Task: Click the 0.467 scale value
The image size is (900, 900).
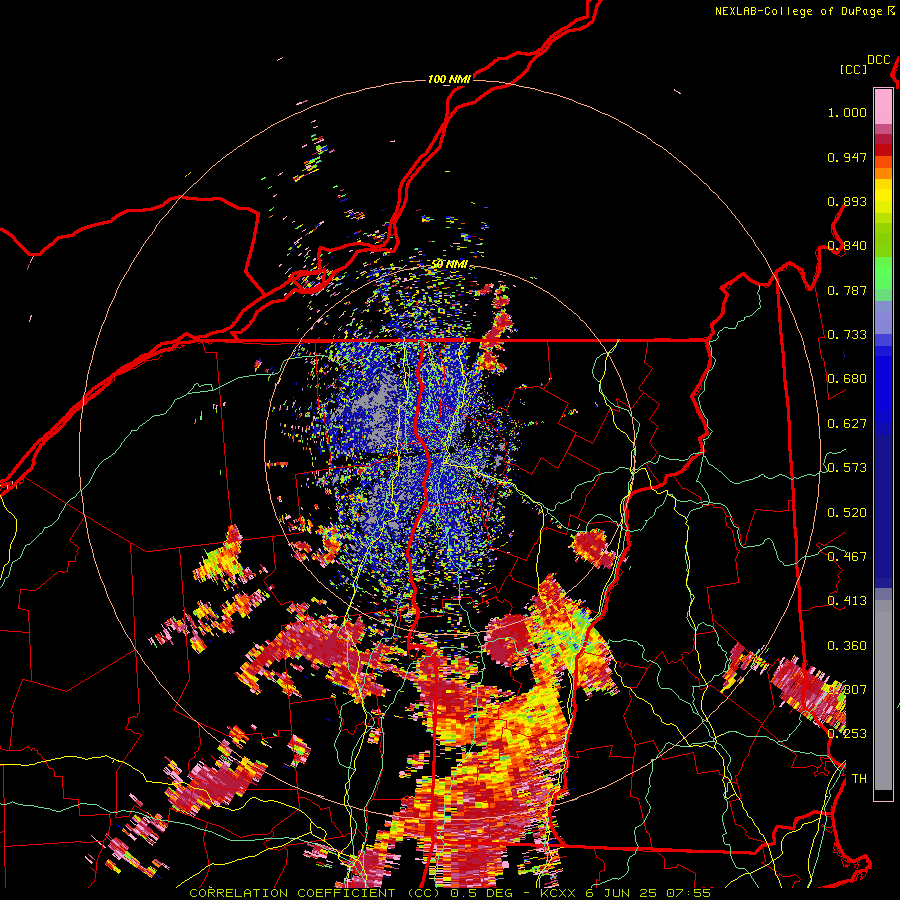Action: [847, 557]
